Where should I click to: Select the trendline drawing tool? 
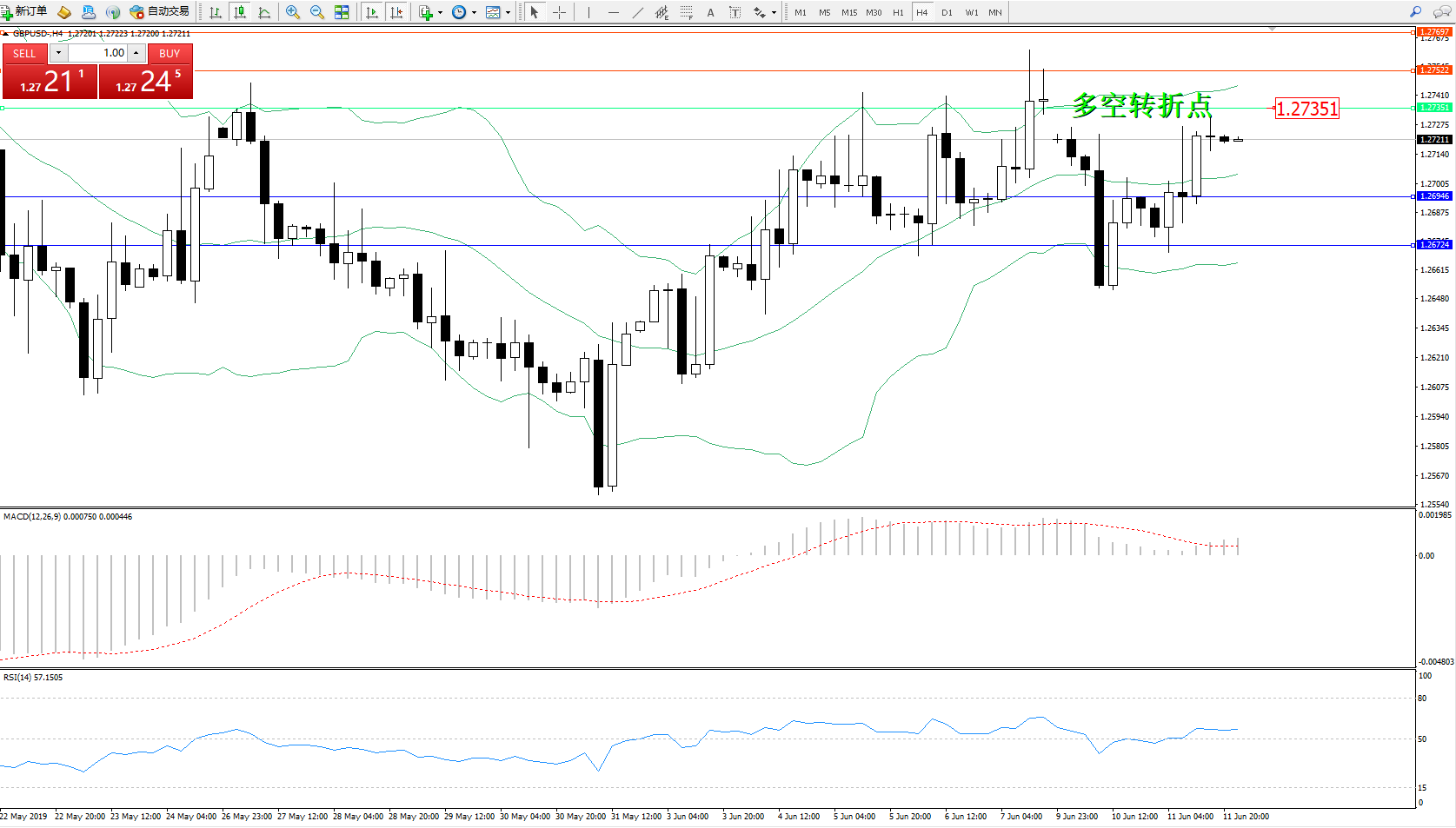638,12
